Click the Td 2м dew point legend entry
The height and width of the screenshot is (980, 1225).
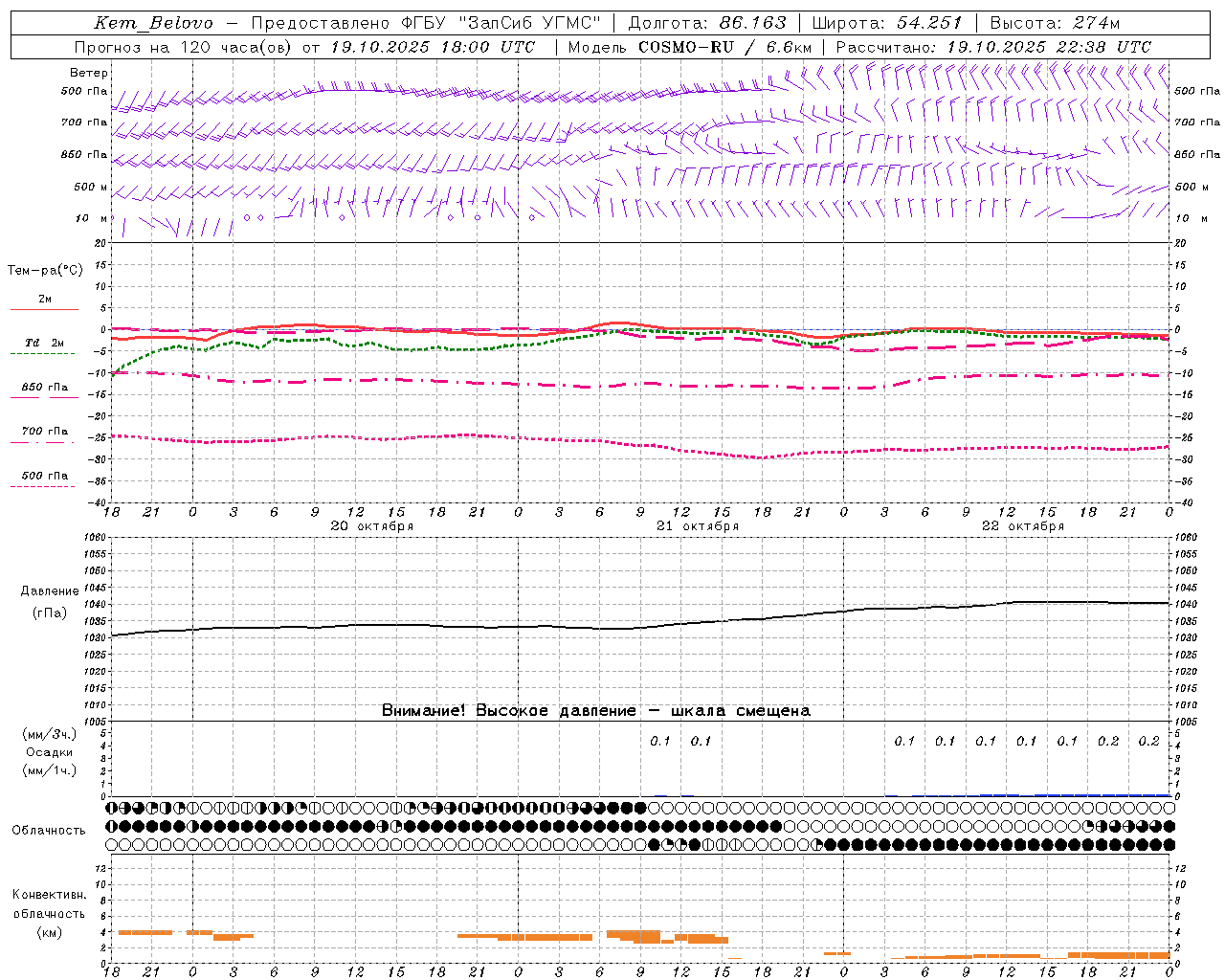click(44, 343)
